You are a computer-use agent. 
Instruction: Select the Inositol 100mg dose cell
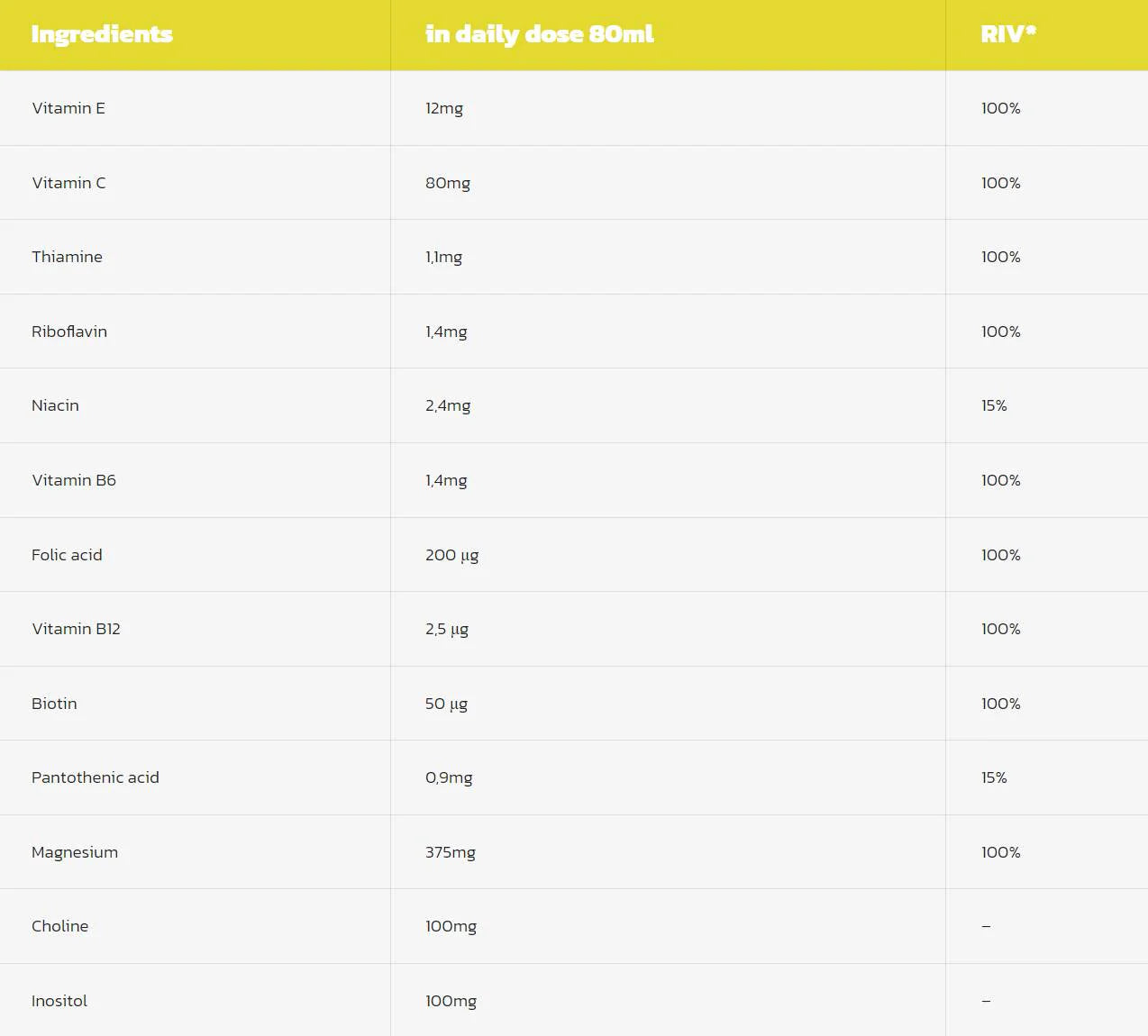[451, 1001]
